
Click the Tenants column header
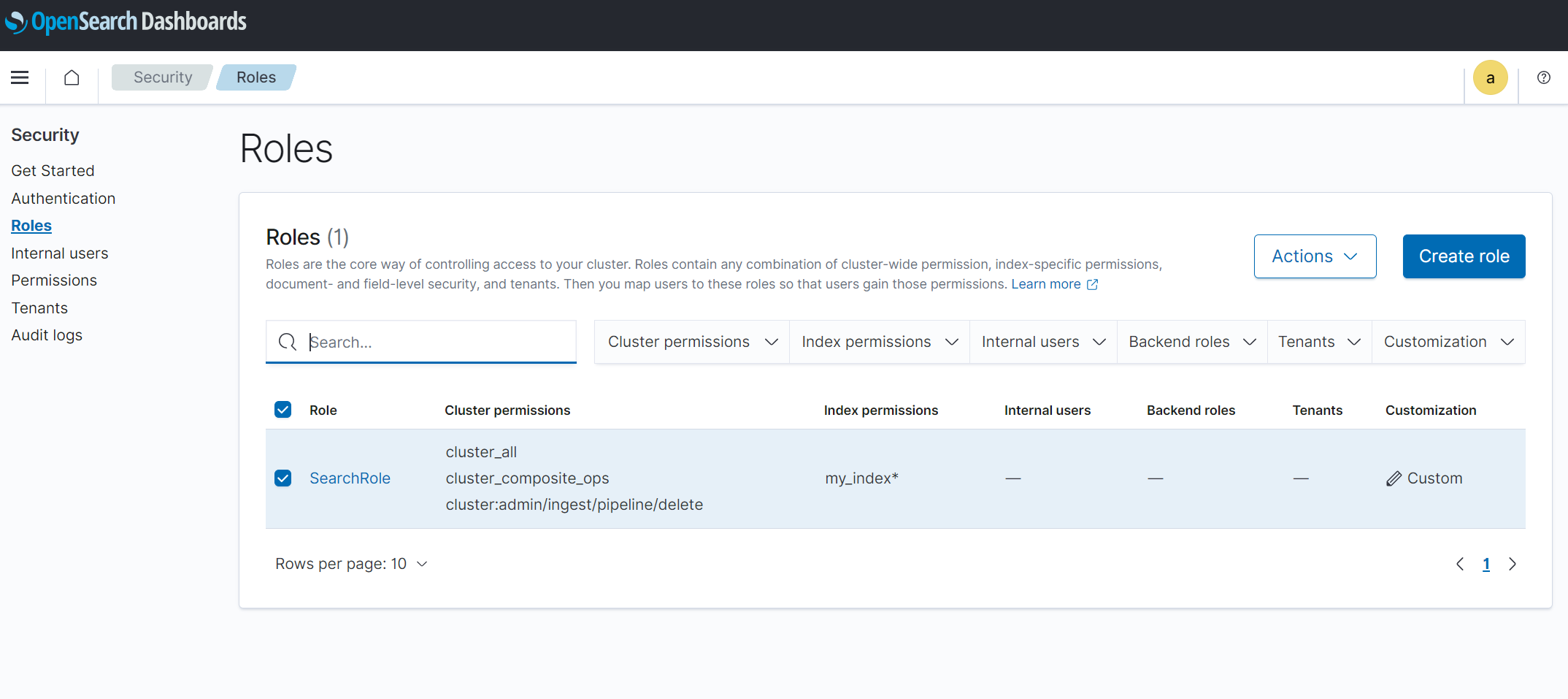tap(1318, 410)
